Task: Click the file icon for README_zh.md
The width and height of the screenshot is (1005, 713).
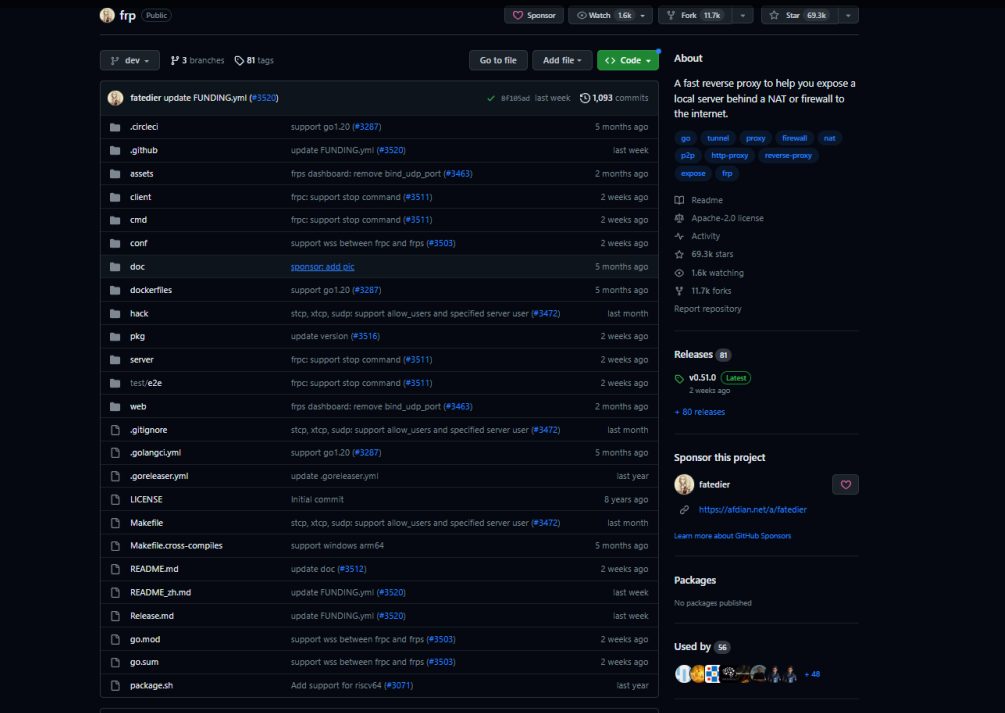Action: [x=115, y=592]
